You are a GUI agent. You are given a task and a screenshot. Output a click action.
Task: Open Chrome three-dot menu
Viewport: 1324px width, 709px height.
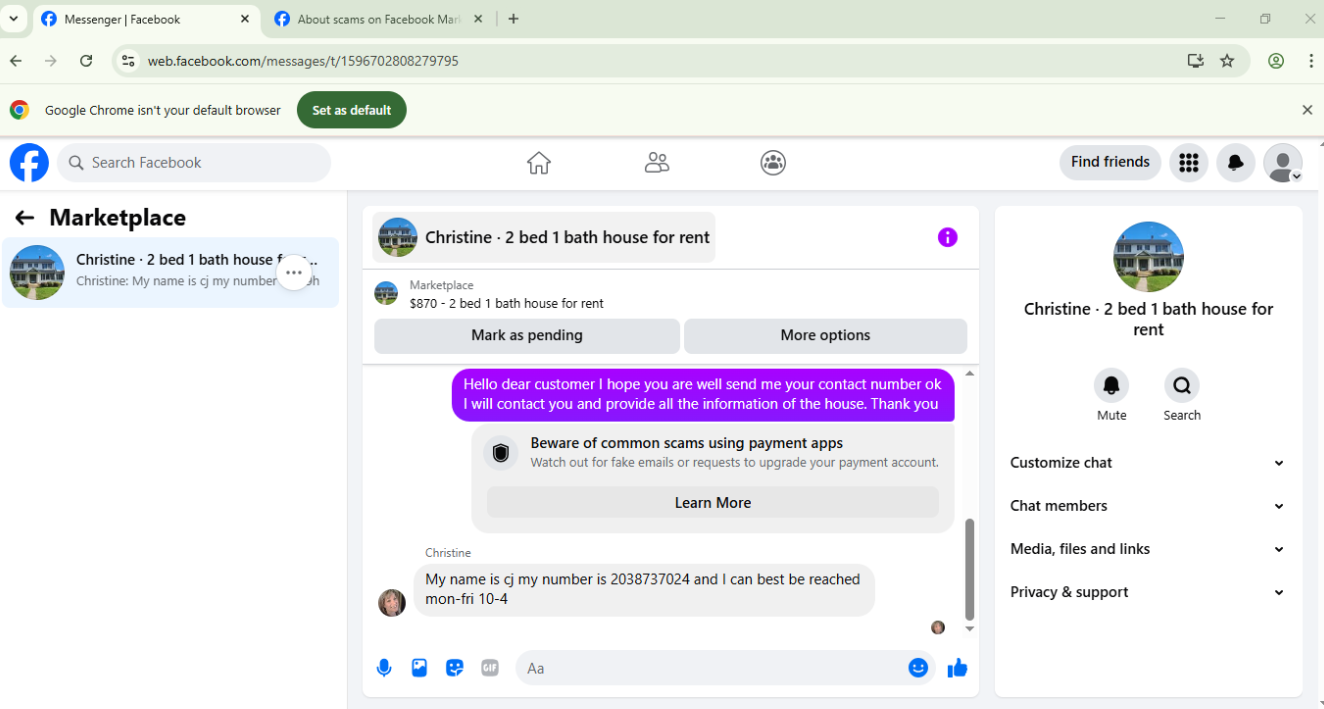click(1311, 61)
